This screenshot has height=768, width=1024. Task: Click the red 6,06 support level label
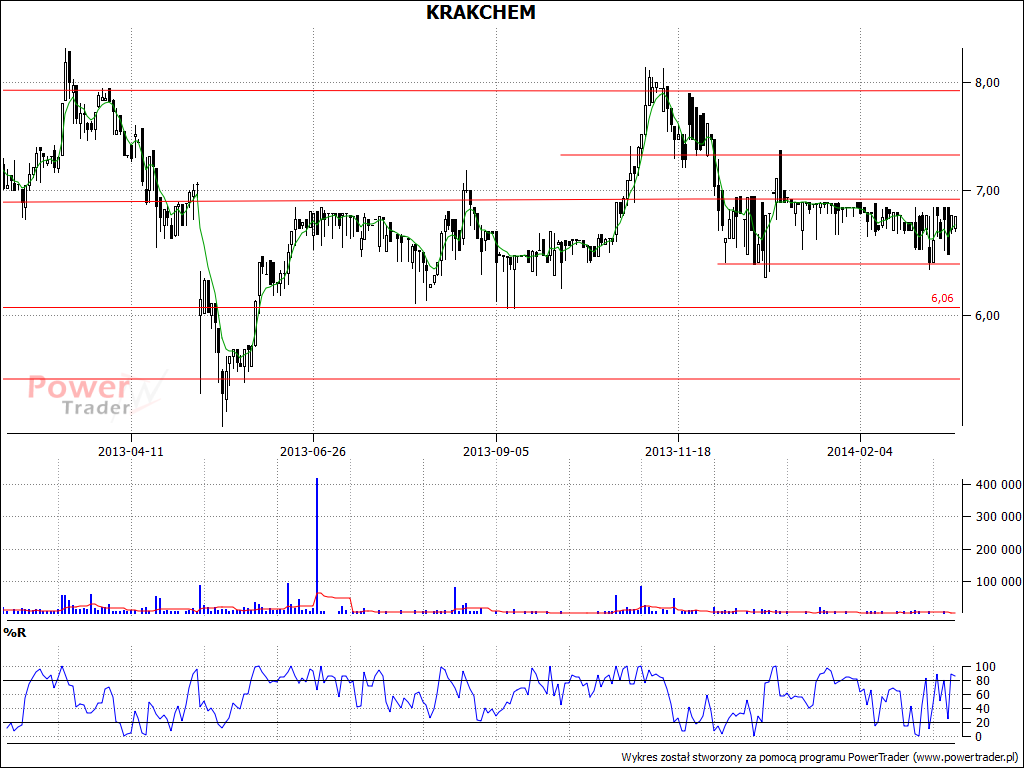(942, 298)
